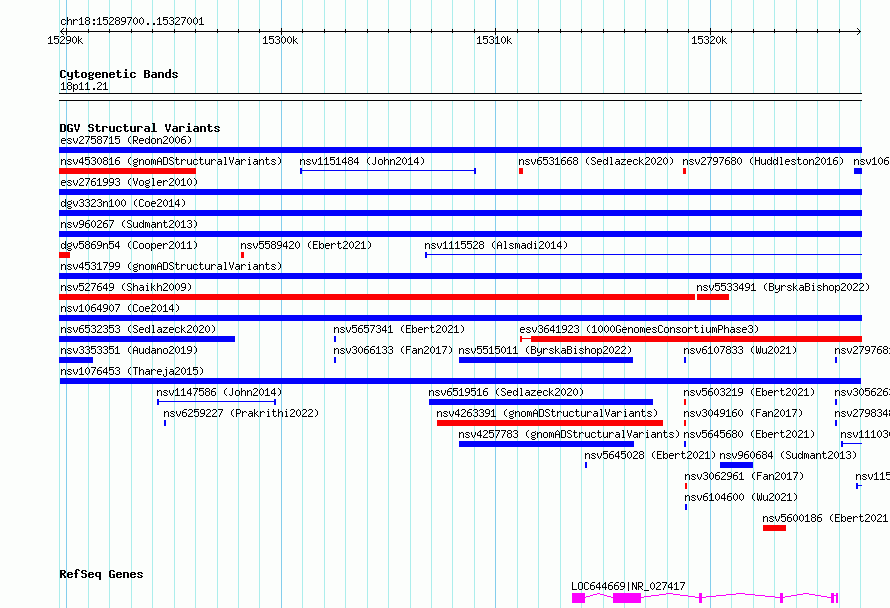
Task: Select the dgv5869n54 (Cooper2011) label
Action: [129, 245]
